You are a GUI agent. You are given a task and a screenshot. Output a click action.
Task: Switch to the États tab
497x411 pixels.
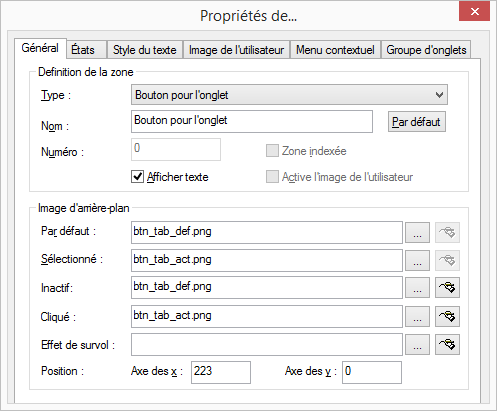click(x=83, y=50)
